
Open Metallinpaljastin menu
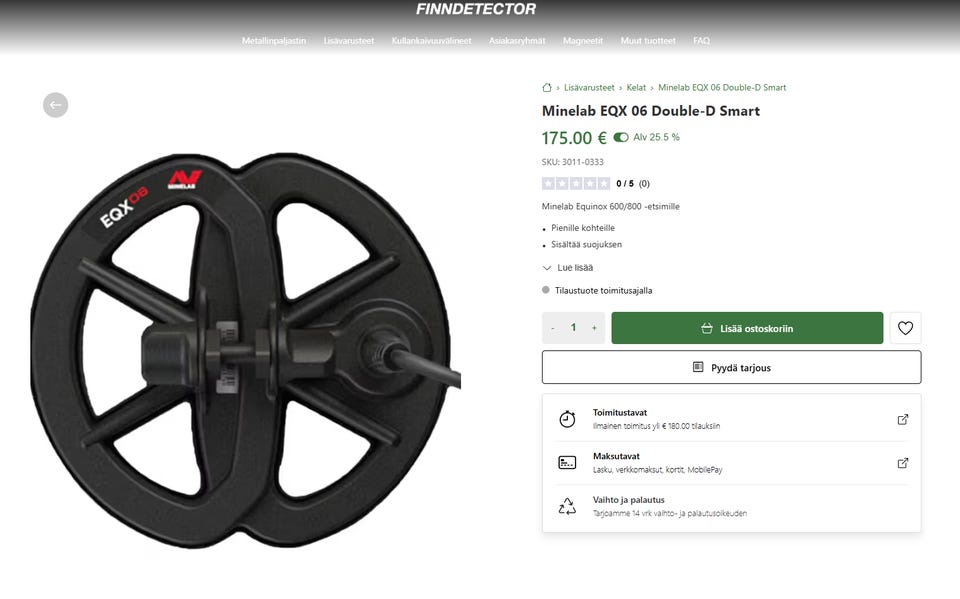tap(274, 40)
